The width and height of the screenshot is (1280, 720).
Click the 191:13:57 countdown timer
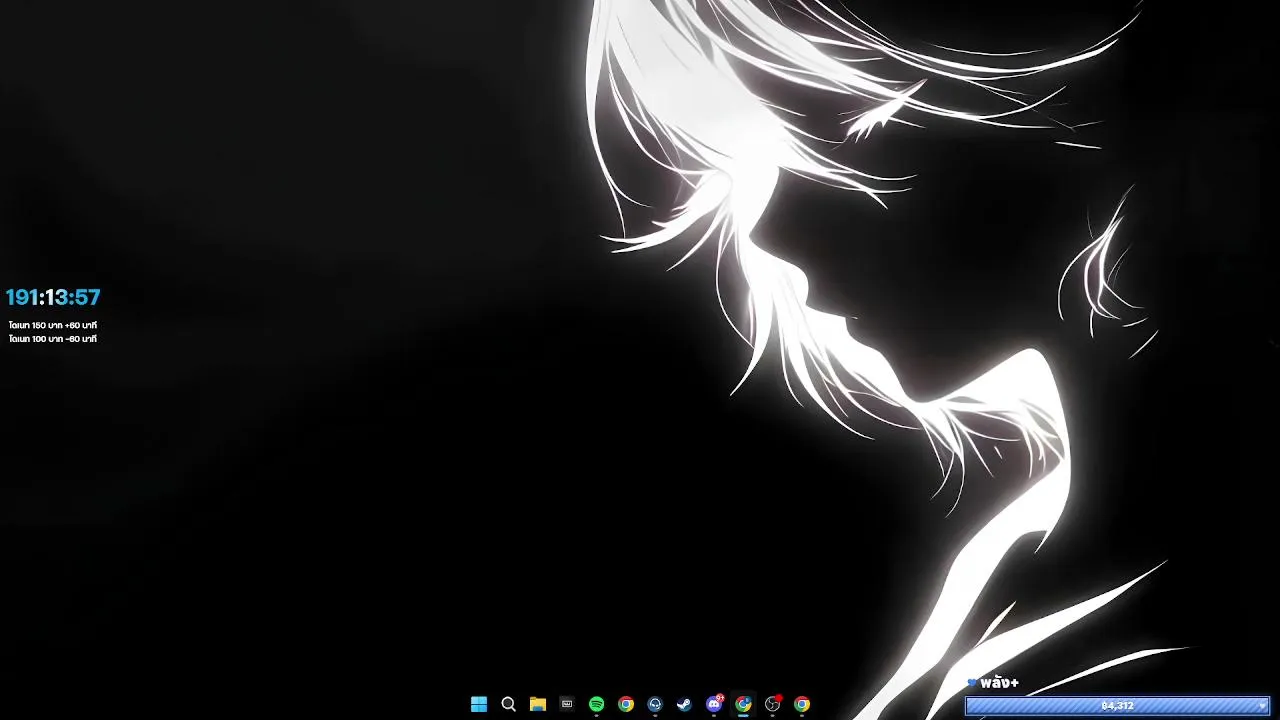point(53,297)
